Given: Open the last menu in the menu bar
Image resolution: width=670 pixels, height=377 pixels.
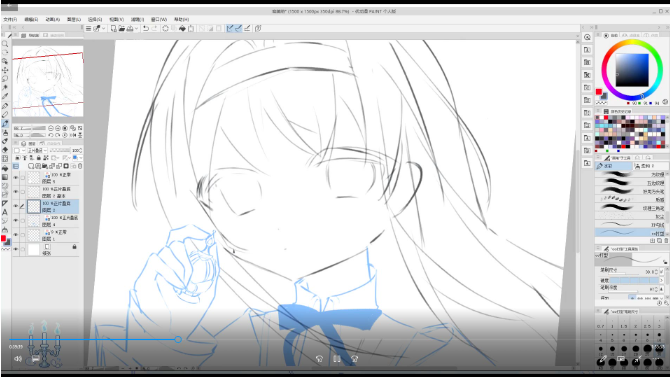Looking at the screenshot, I should tap(181, 19).
